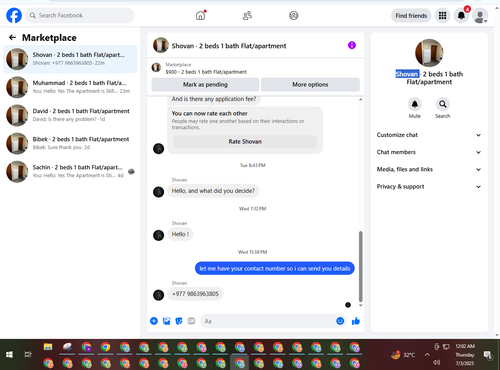Click the purple conversation info icon
This screenshot has width=500, height=370.
tap(352, 45)
